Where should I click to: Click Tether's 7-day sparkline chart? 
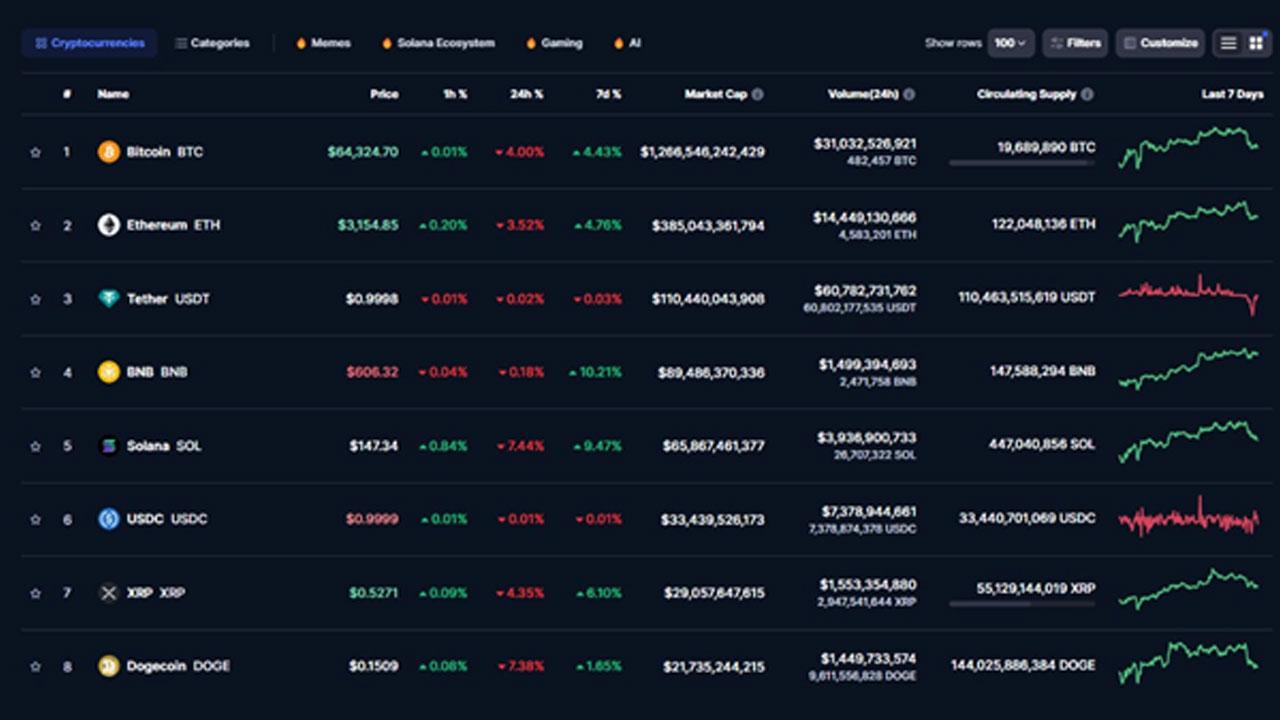point(1189,294)
